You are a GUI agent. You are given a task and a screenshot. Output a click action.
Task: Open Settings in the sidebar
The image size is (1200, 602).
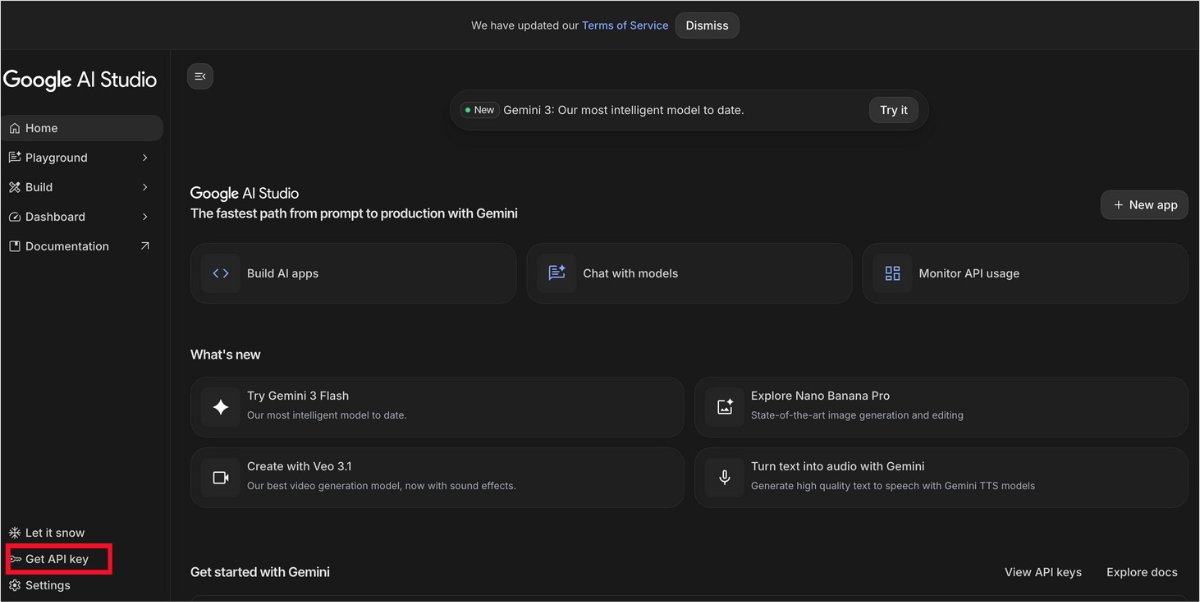47,585
